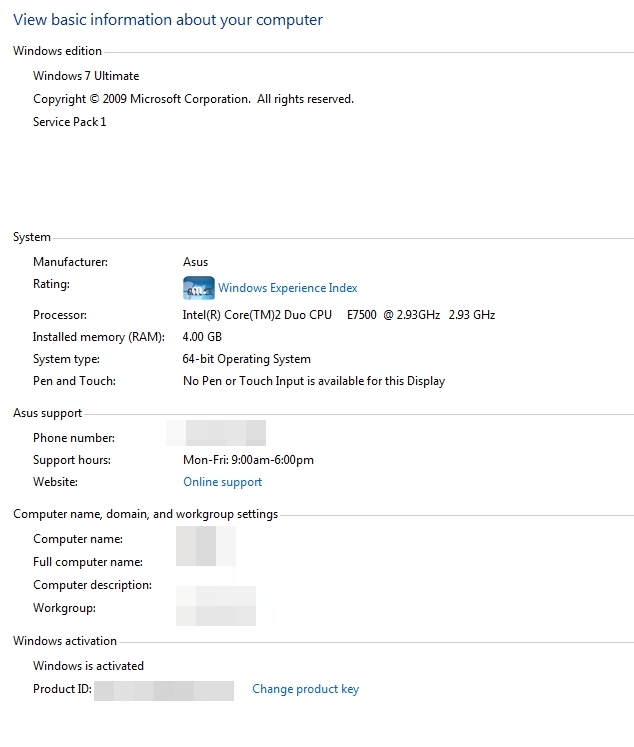Click the 'Windows edition' section heading
Viewport: 634px width, 747px height.
[57, 51]
